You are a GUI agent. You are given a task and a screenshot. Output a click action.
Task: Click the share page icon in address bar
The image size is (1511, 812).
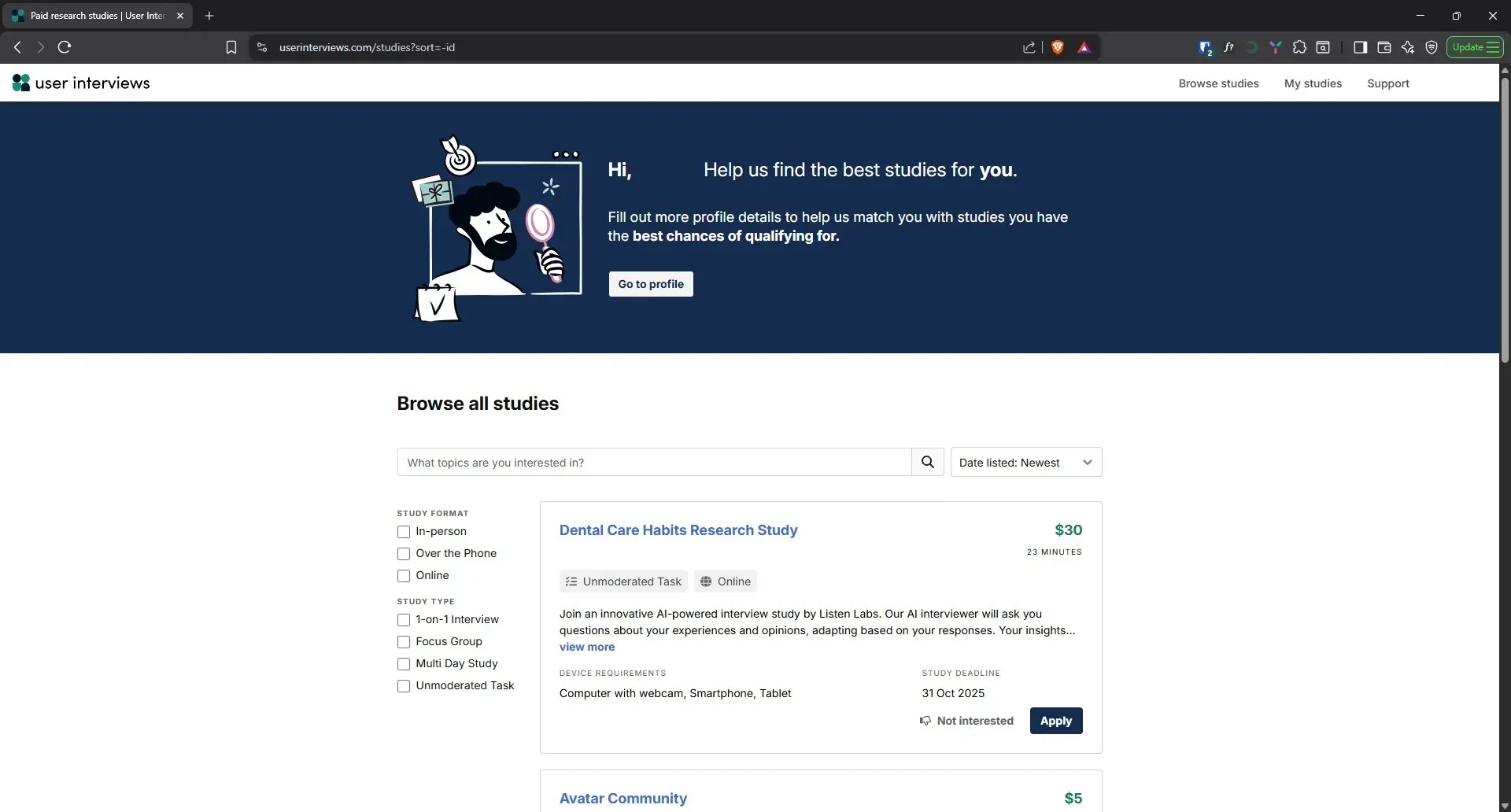1029,47
